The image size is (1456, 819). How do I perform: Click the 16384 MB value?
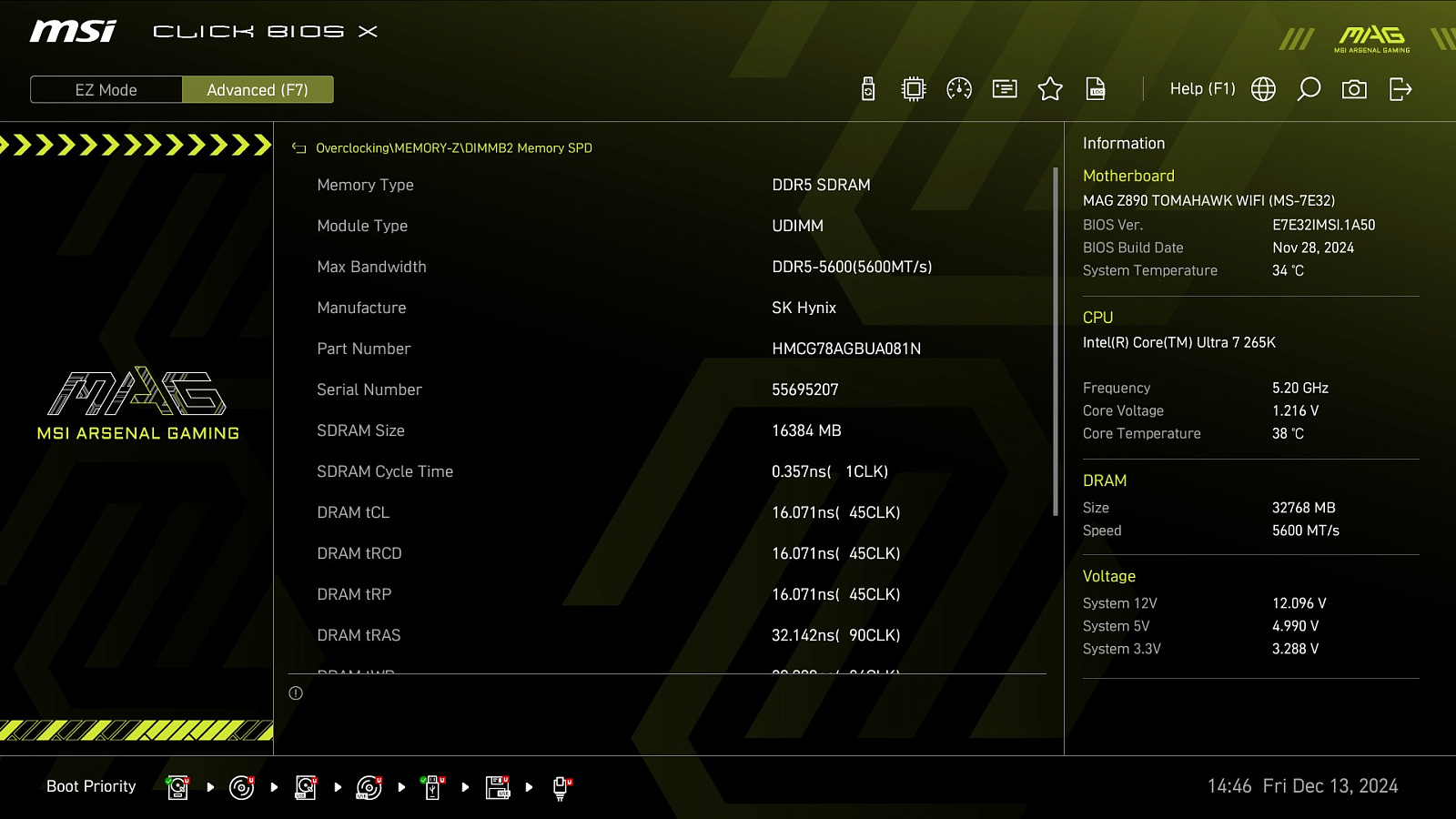click(806, 430)
